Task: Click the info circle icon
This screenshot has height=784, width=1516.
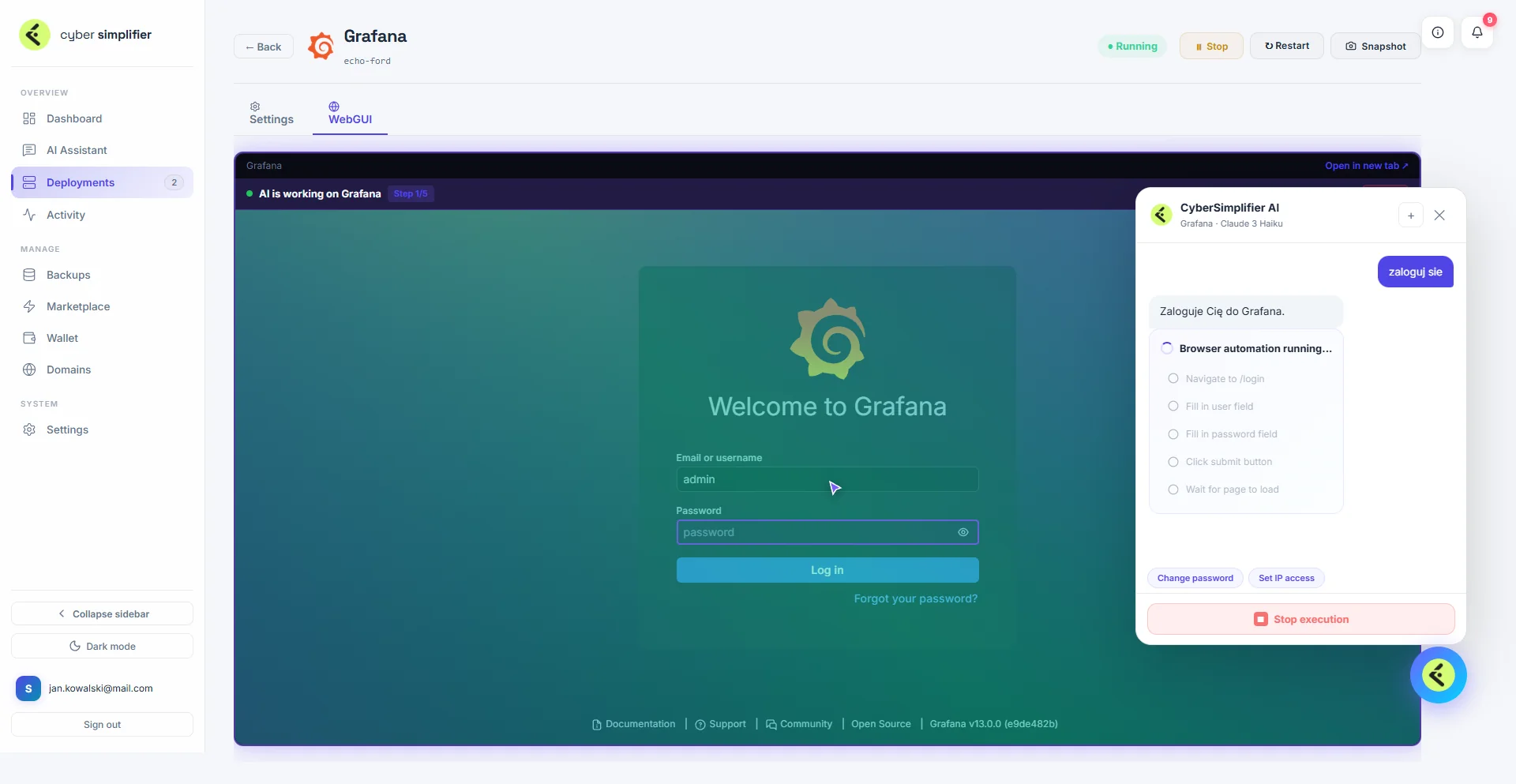Action: pos(1438,32)
